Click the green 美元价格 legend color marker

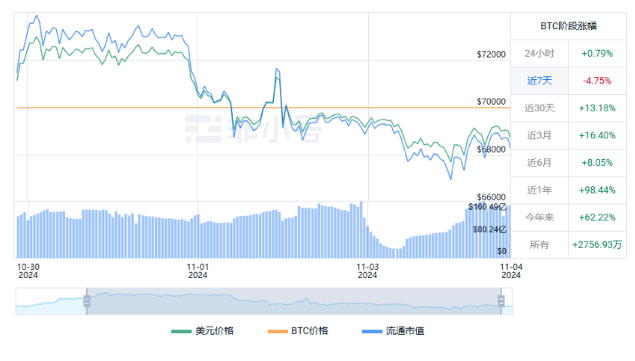181,331
